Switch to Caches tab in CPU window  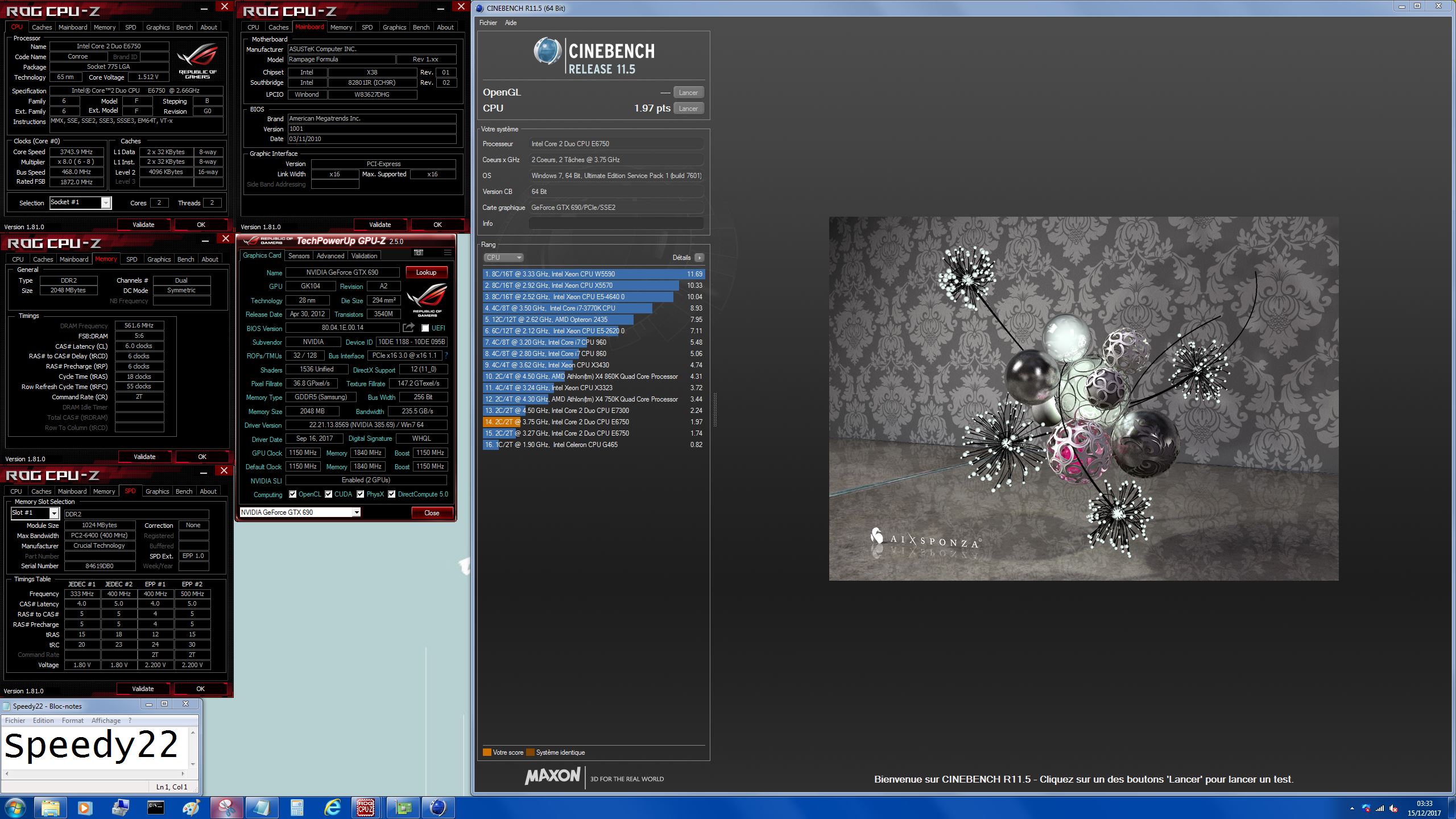coord(42,27)
